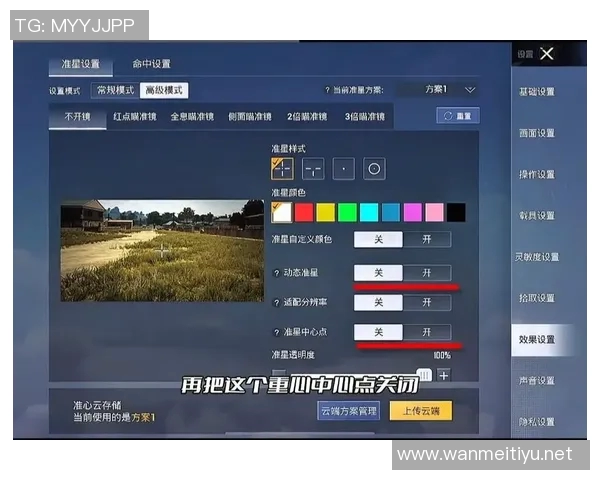
Task: Close the settings with the X icon
Action: (x=547, y=54)
